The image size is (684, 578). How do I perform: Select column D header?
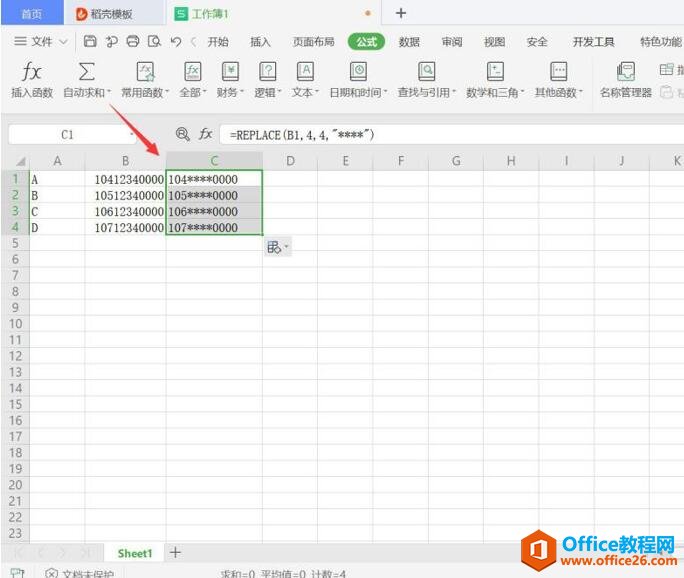290,161
